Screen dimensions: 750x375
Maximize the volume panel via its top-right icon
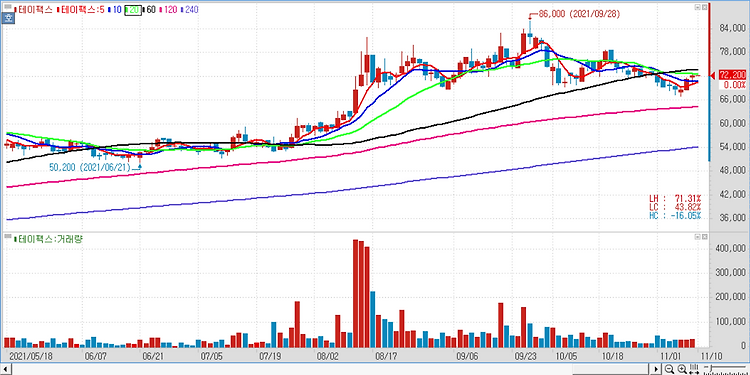pos(697,237)
